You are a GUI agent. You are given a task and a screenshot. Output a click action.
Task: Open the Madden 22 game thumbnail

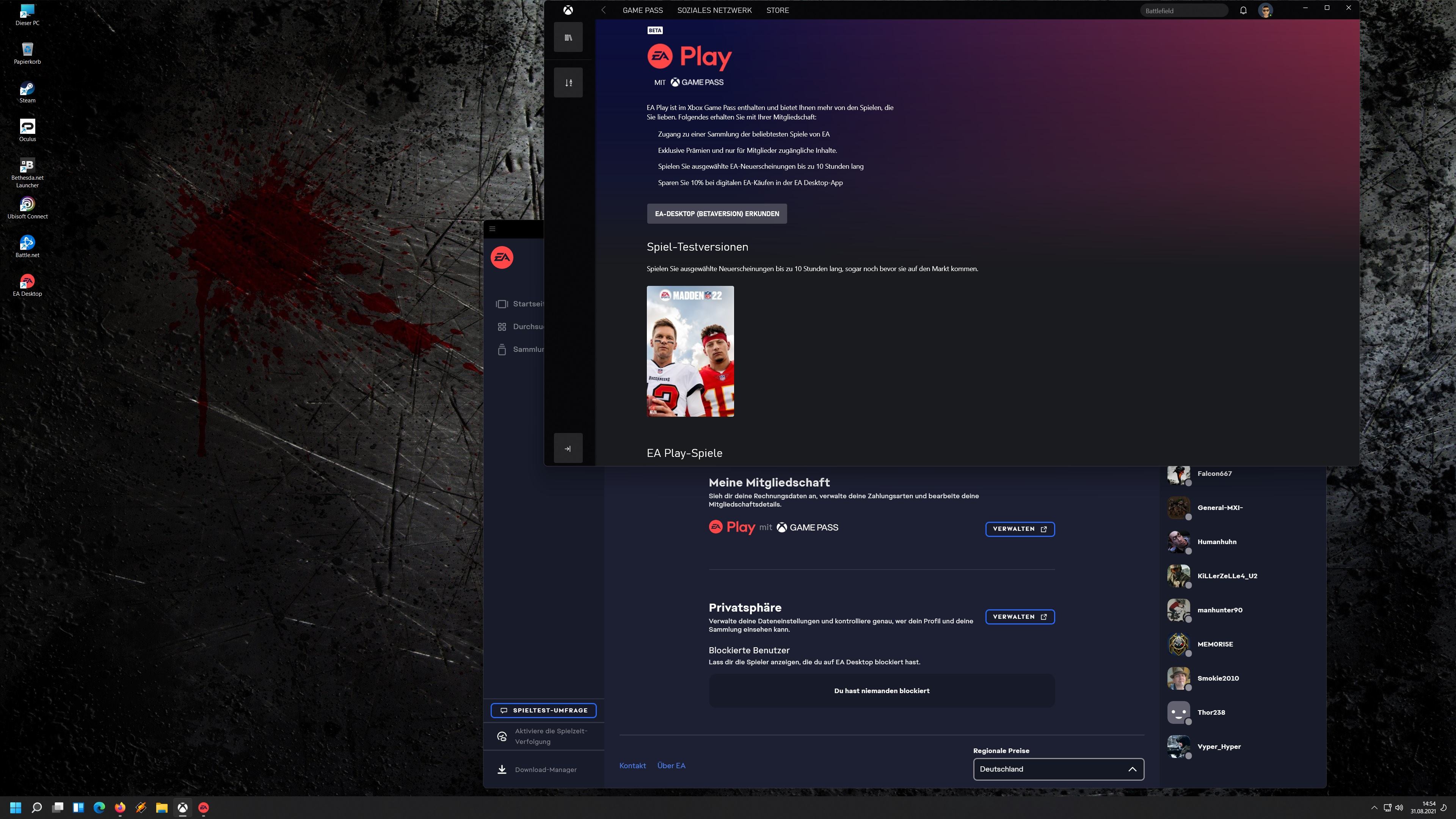pyautogui.click(x=690, y=351)
